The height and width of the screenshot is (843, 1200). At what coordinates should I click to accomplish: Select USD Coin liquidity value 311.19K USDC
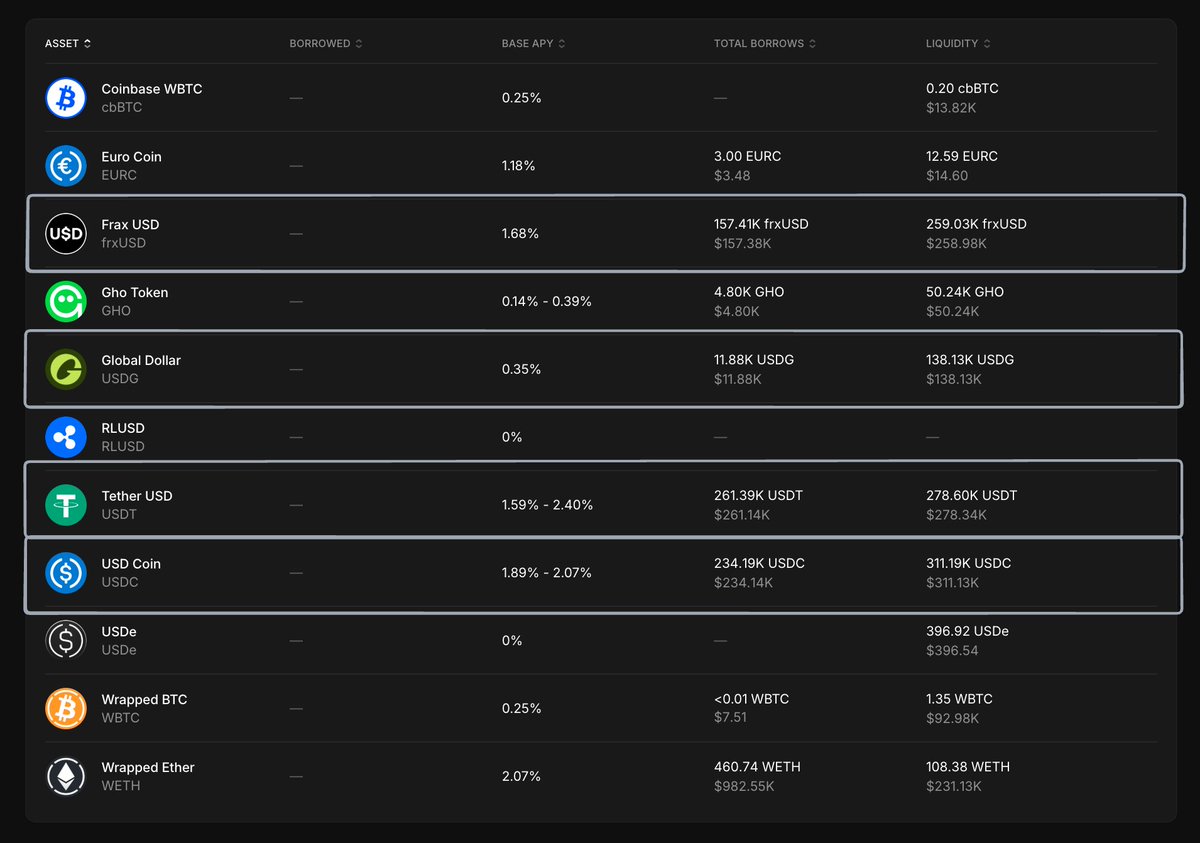pos(968,563)
